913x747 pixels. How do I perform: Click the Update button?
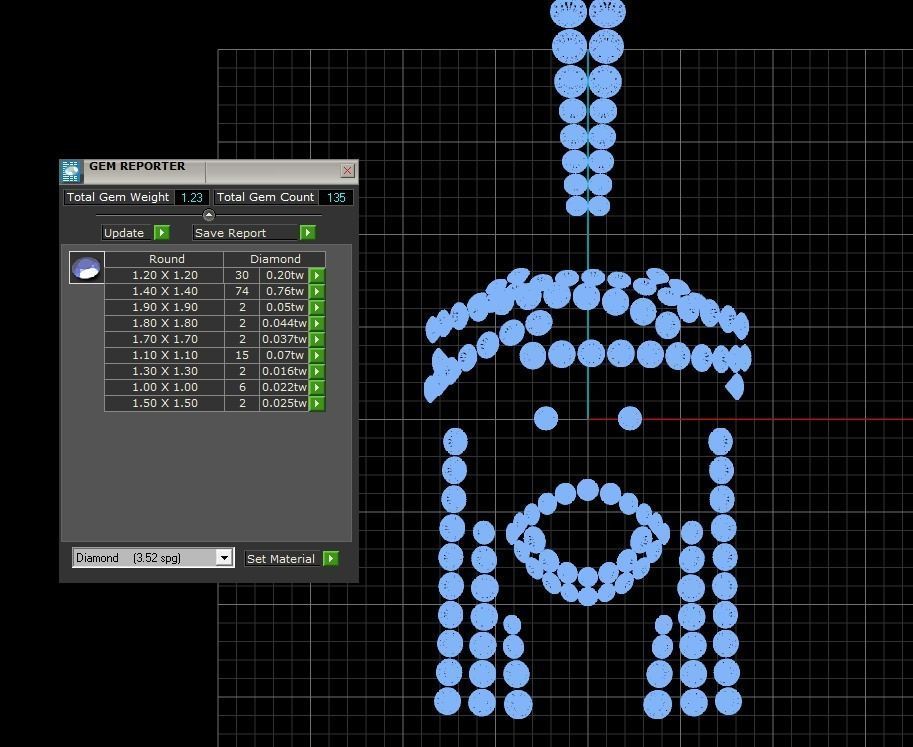(x=127, y=233)
